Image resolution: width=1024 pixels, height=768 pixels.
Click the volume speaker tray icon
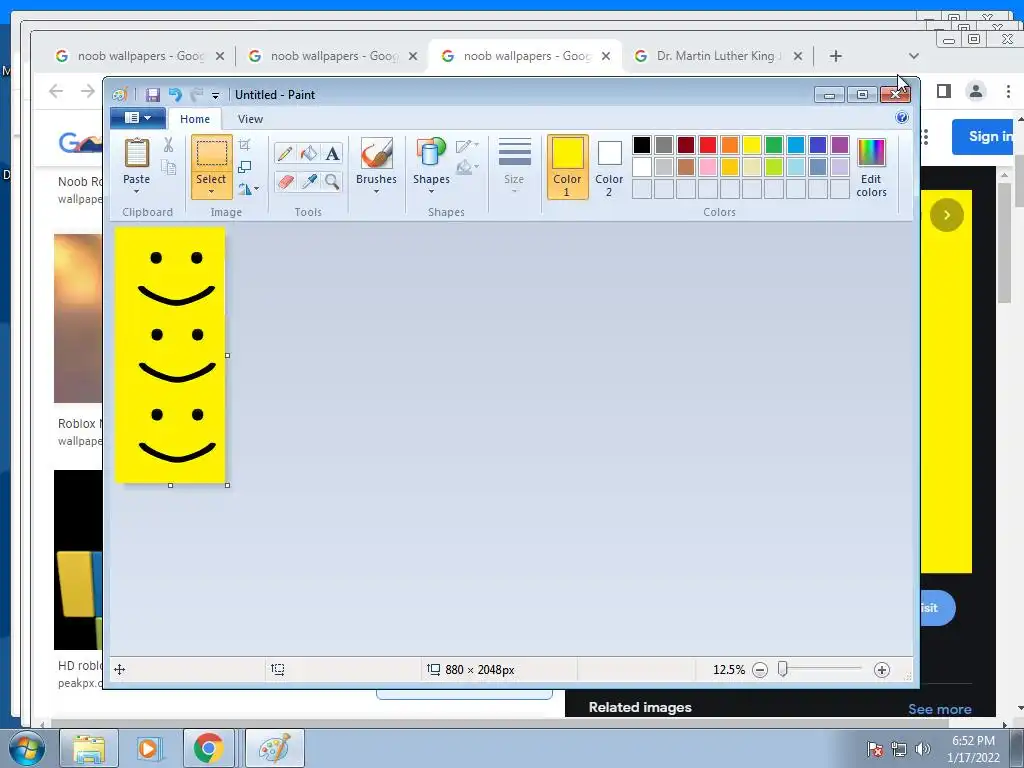point(923,749)
